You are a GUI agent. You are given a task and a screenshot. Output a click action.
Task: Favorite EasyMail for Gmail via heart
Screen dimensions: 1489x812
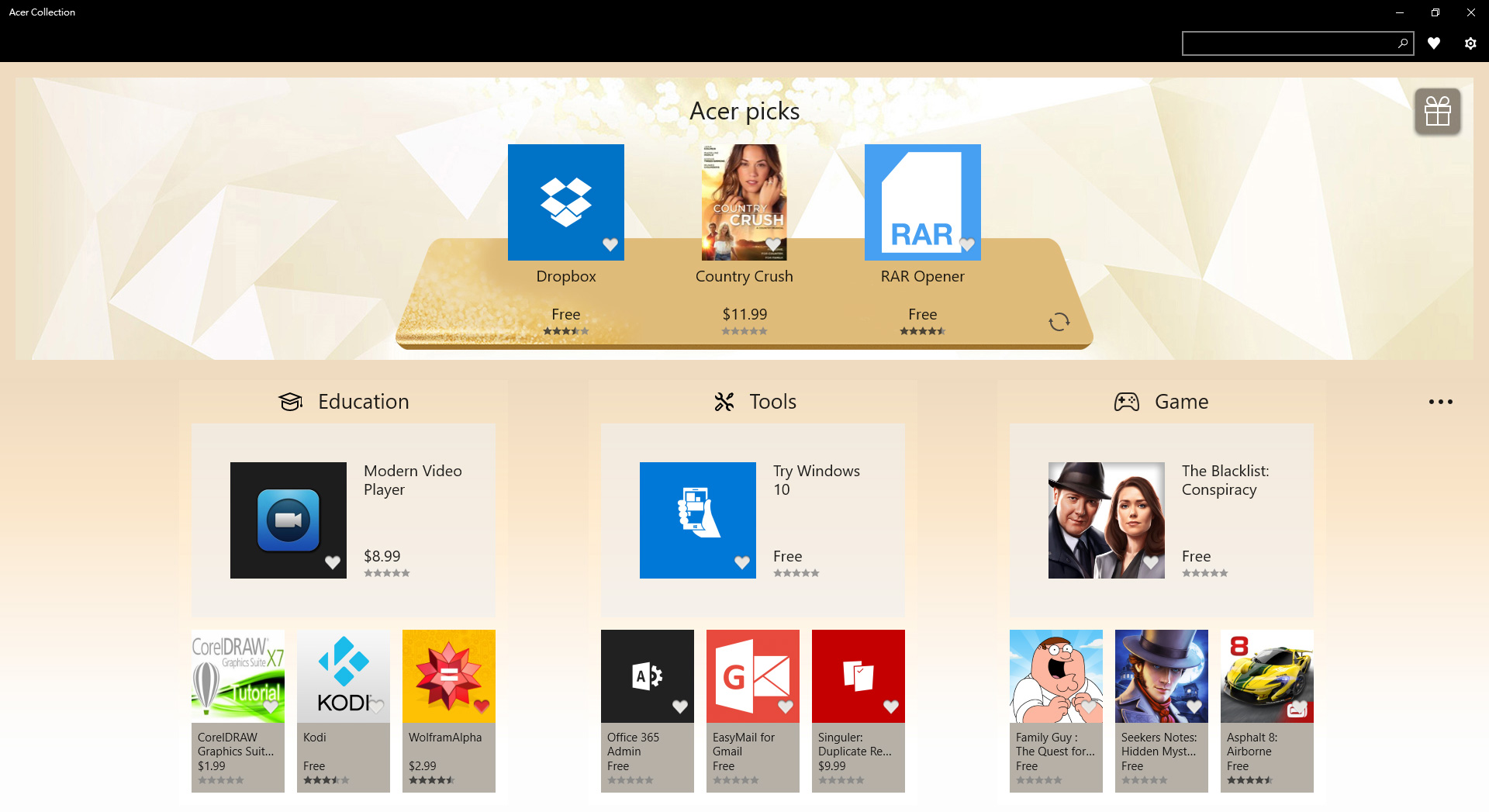click(786, 707)
